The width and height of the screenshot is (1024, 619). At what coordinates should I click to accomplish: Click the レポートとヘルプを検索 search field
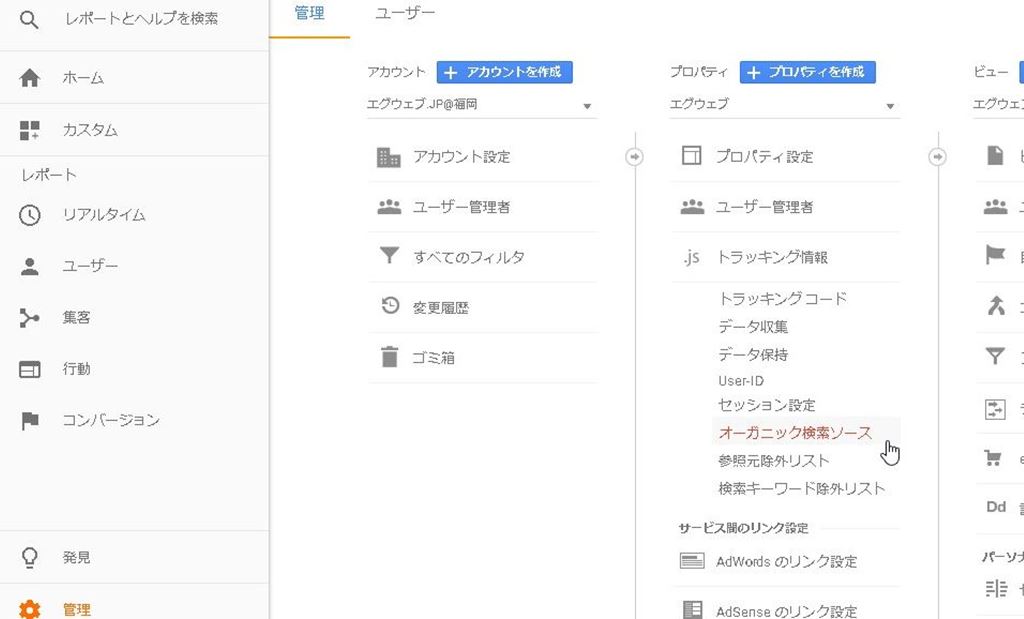[140, 19]
